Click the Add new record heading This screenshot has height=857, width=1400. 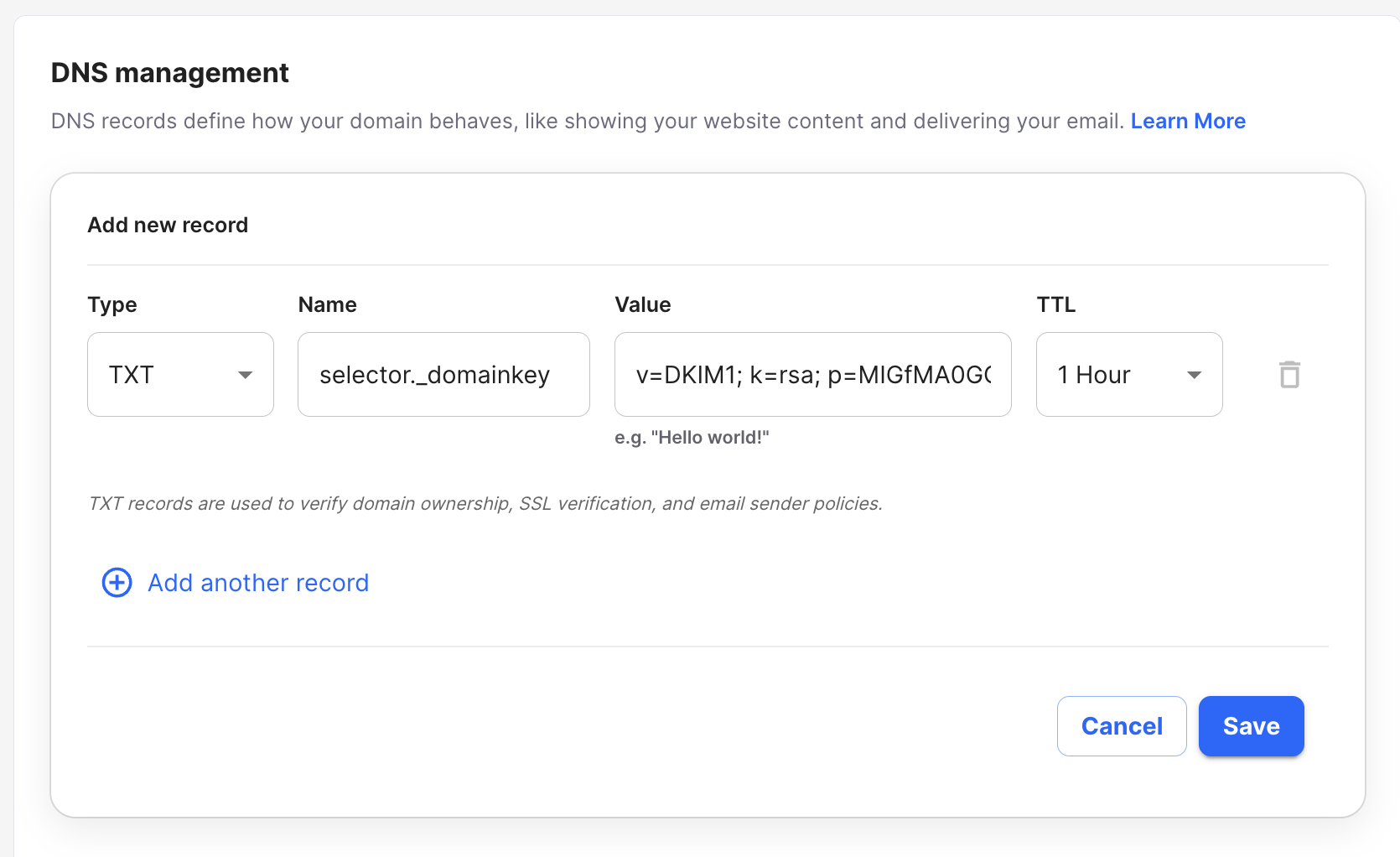click(168, 225)
